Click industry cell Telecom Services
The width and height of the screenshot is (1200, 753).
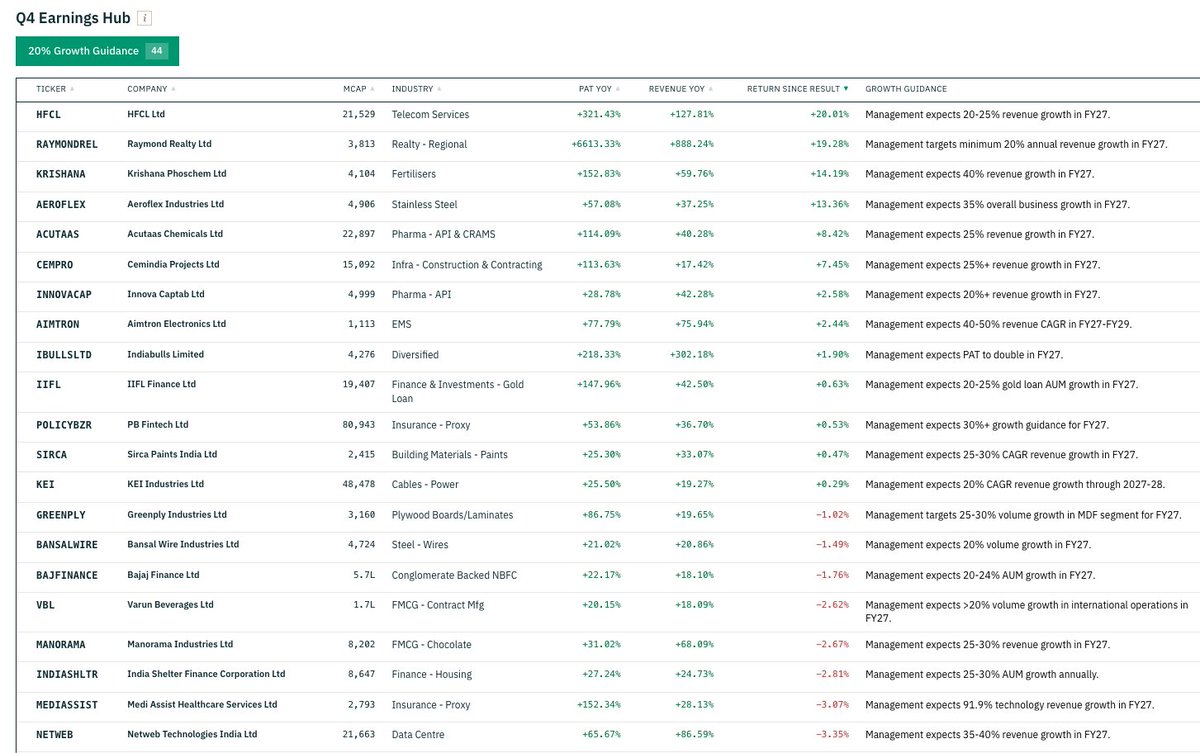click(x=430, y=115)
